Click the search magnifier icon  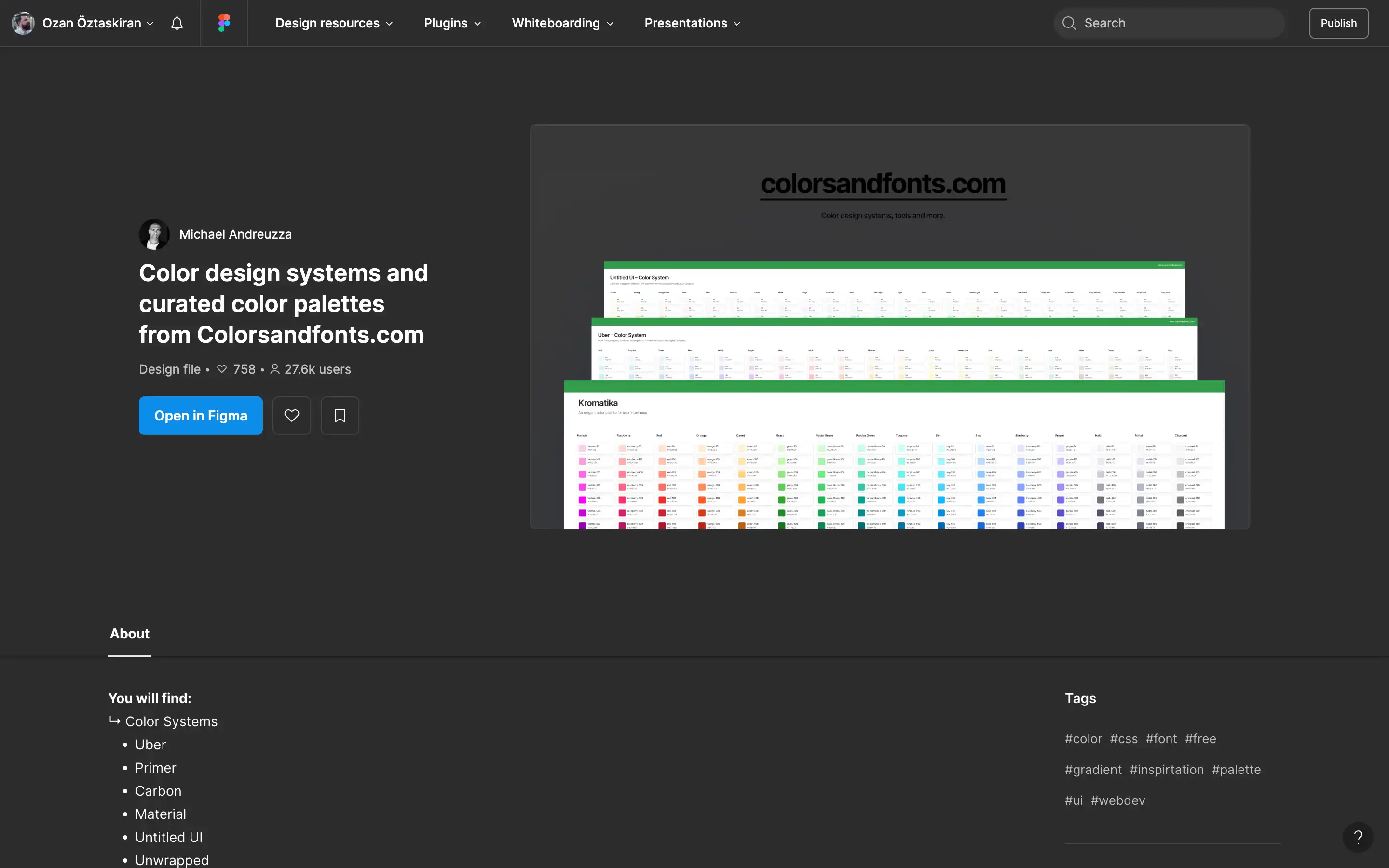click(x=1069, y=23)
